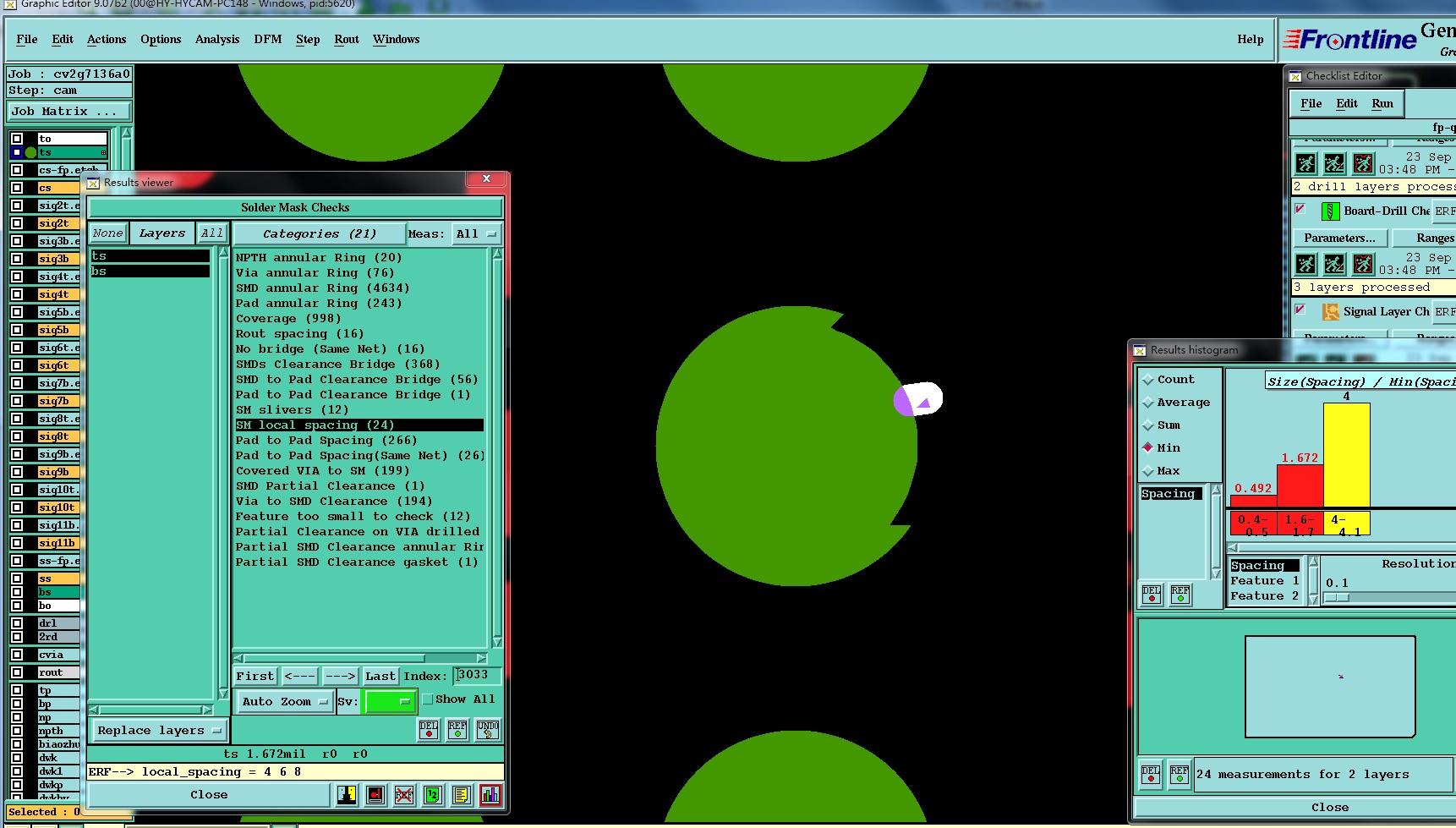Open the green Sv color dropdown
This screenshot has height=828, width=1456.
click(x=389, y=702)
